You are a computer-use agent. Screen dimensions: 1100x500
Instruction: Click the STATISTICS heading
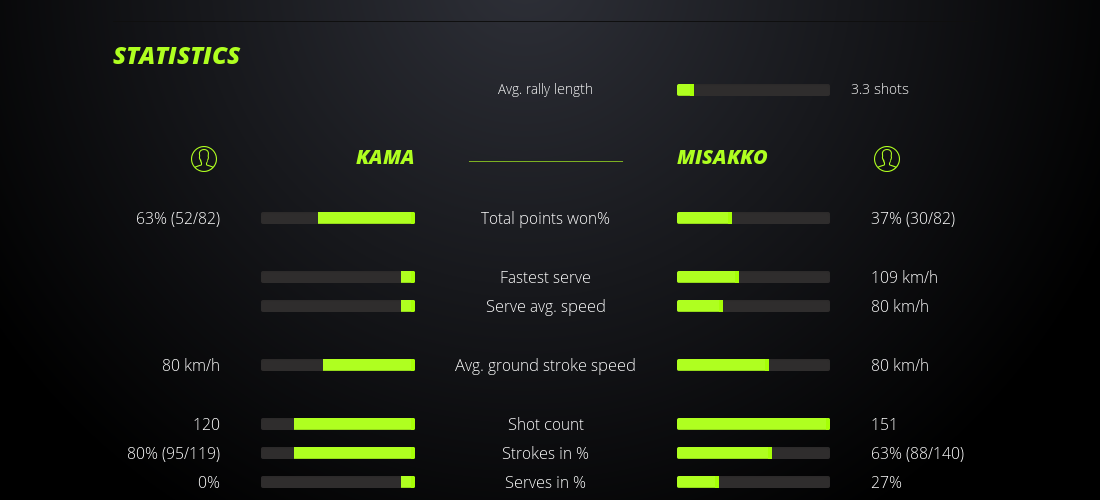[177, 55]
